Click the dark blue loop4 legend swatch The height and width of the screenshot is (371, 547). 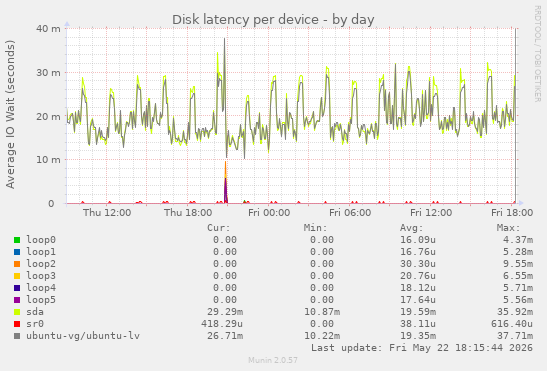coord(17,288)
